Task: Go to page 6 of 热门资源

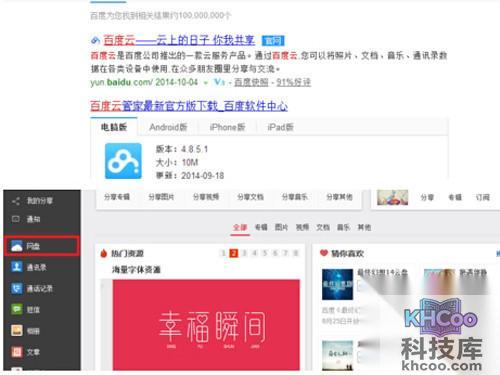Action: pyautogui.click(x=275, y=253)
